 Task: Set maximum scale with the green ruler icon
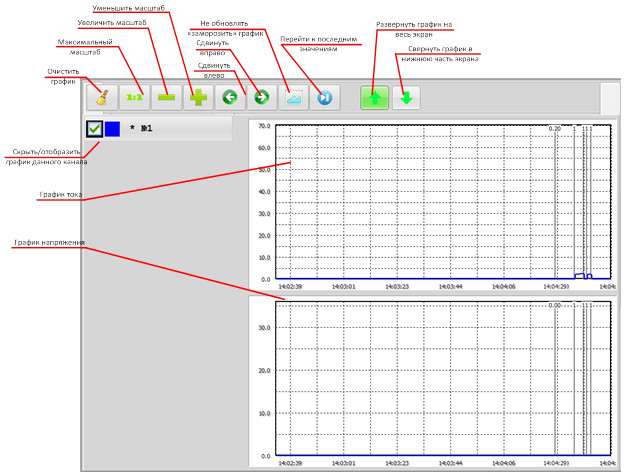point(135,97)
